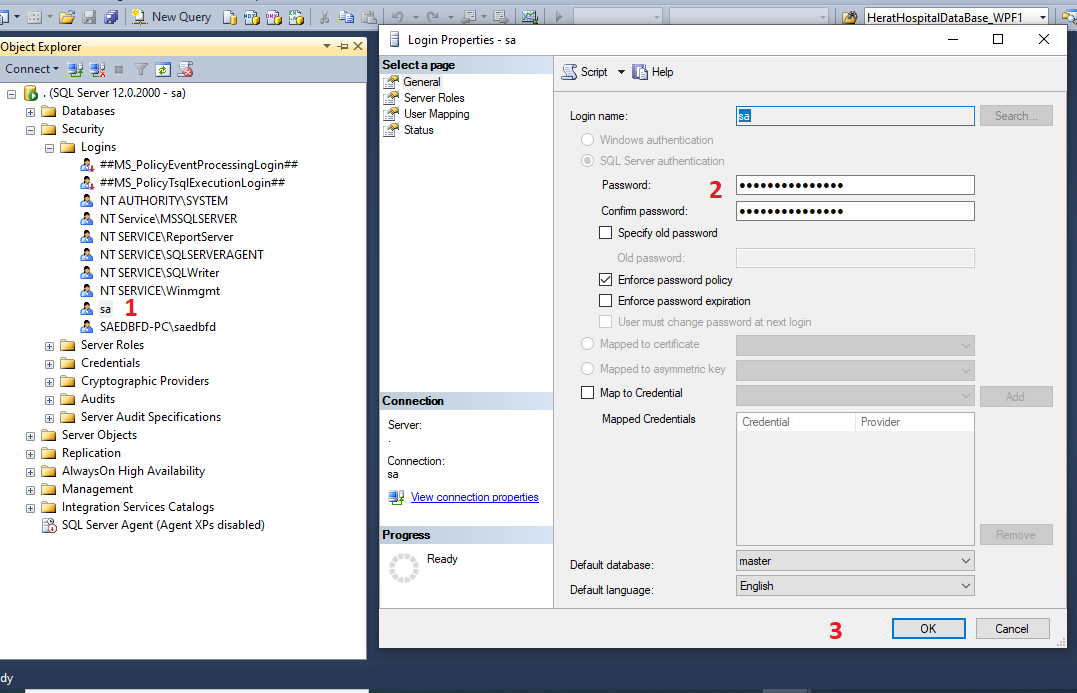Click the Redo arrow toolbar icon
Image resolution: width=1077 pixels, height=693 pixels.
coord(433,17)
